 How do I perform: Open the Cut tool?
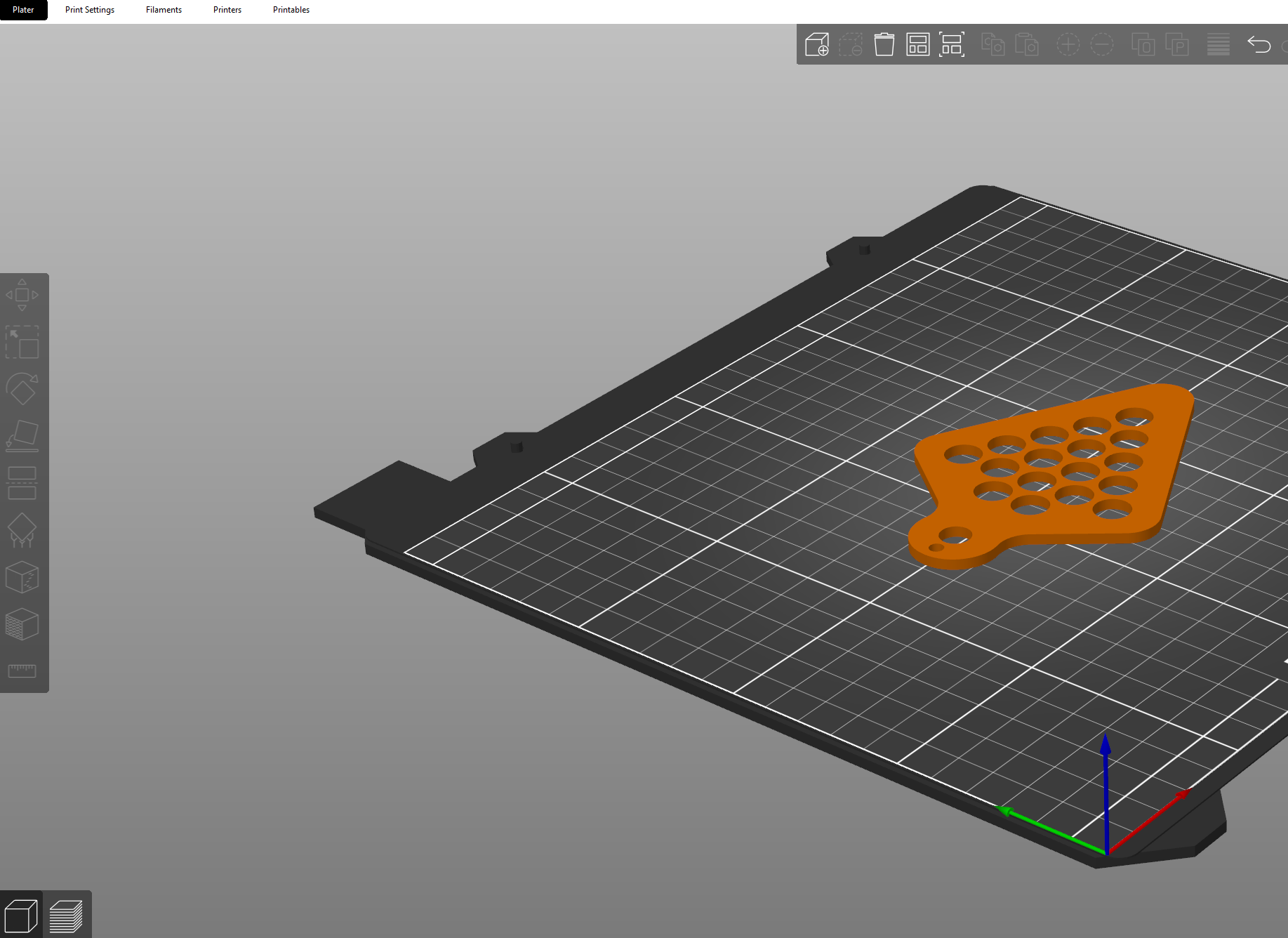(22, 482)
